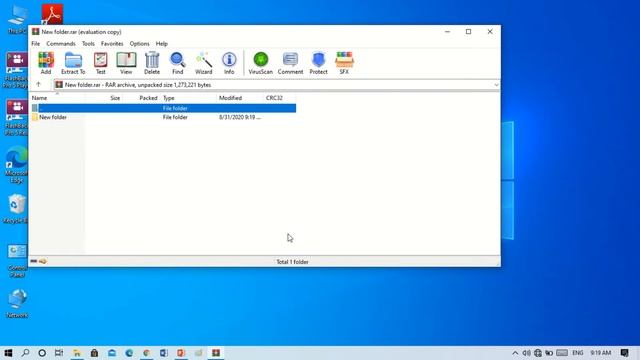Show archive Info

[229, 63]
